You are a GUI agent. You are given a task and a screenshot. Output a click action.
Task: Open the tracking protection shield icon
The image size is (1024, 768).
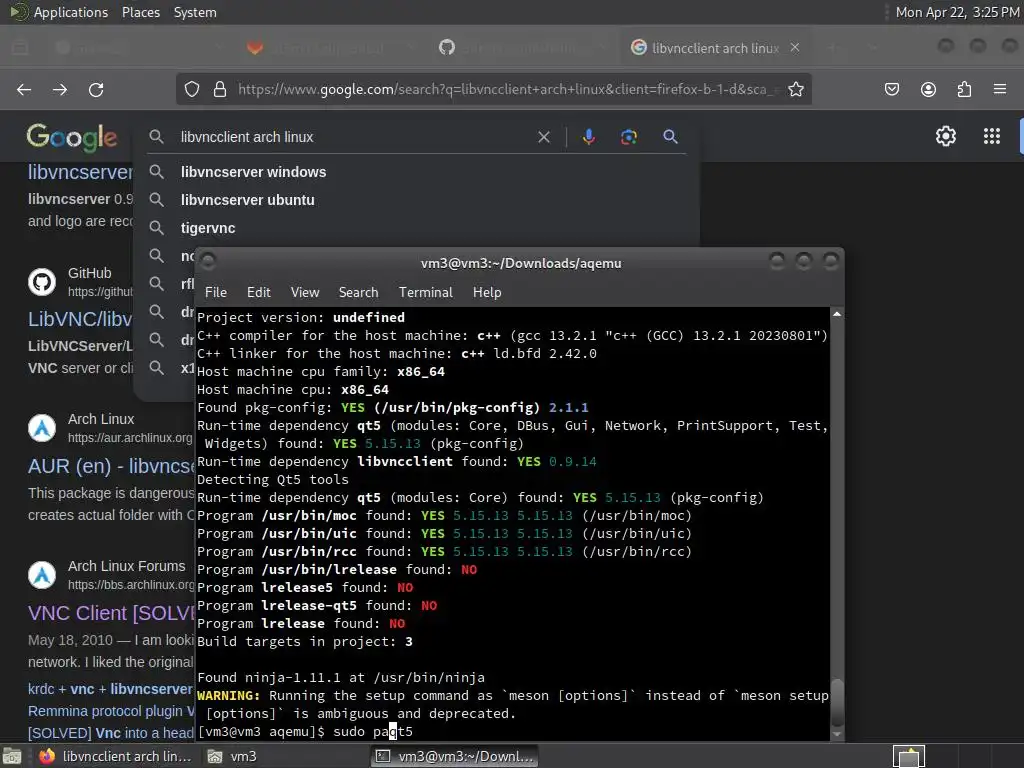(191, 89)
